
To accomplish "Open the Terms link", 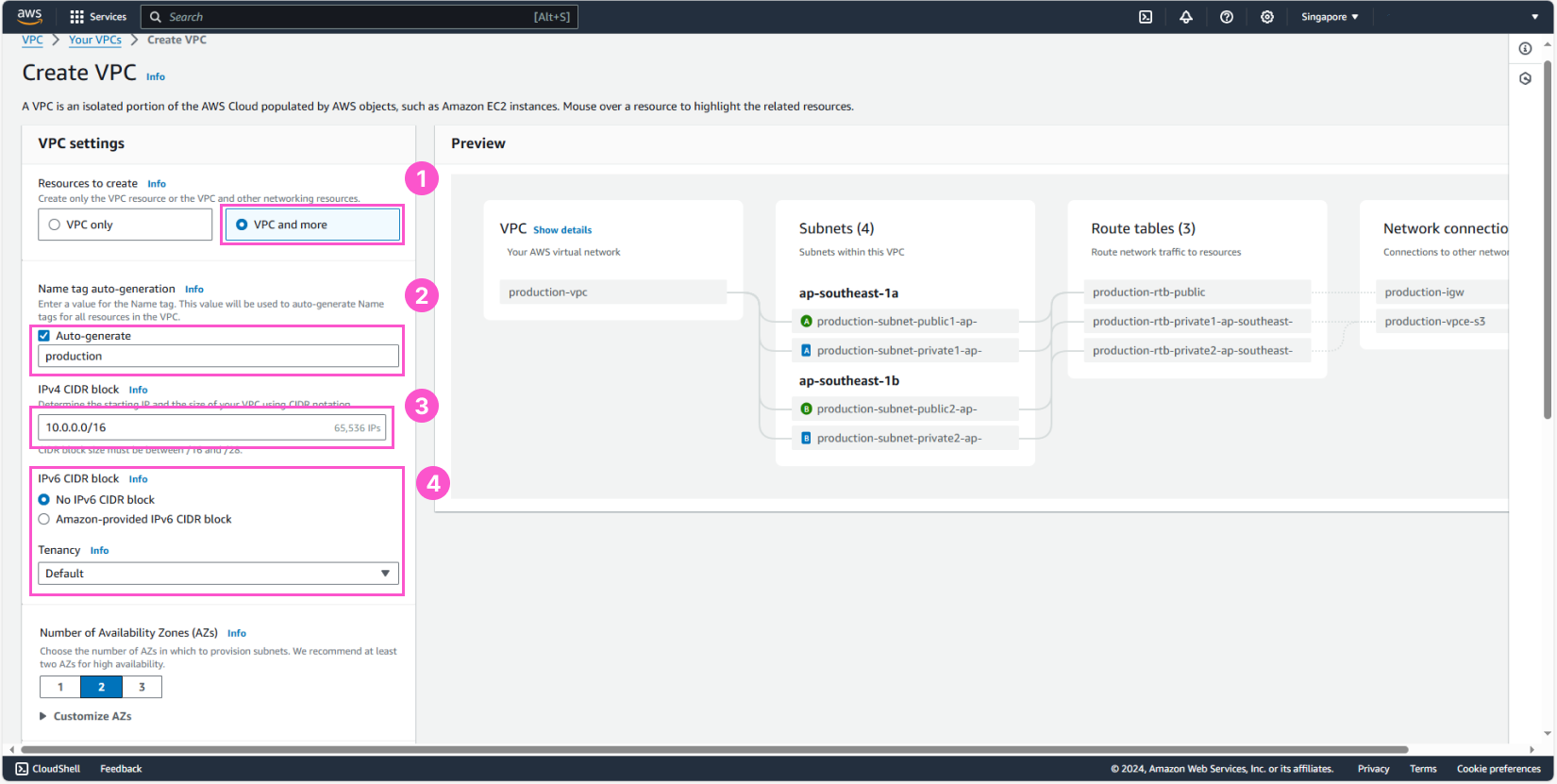I will pyautogui.click(x=1423, y=769).
